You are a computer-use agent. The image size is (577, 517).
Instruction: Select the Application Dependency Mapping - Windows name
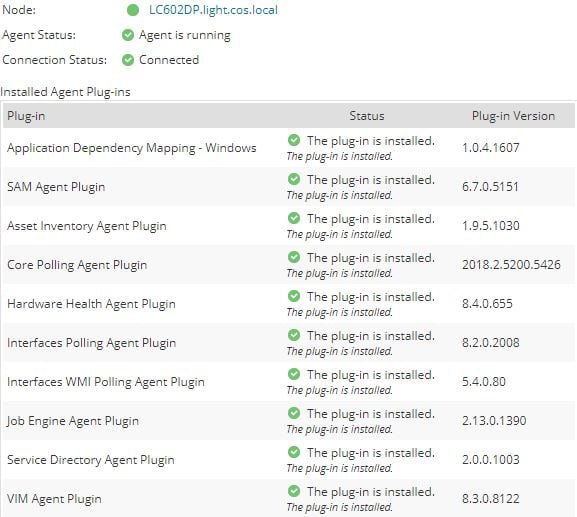coord(132,148)
